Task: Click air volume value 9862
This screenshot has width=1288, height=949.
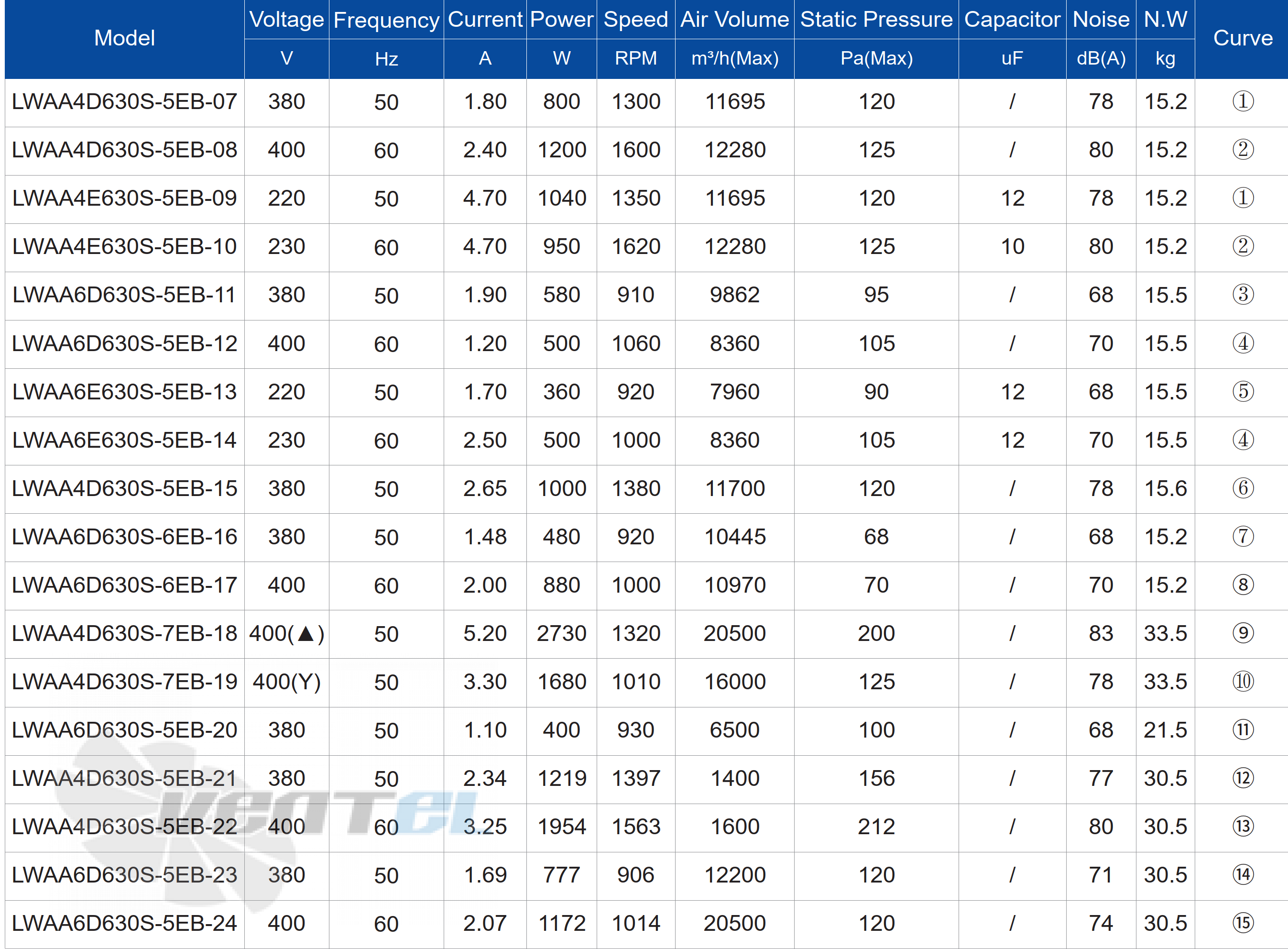Action: [735, 295]
